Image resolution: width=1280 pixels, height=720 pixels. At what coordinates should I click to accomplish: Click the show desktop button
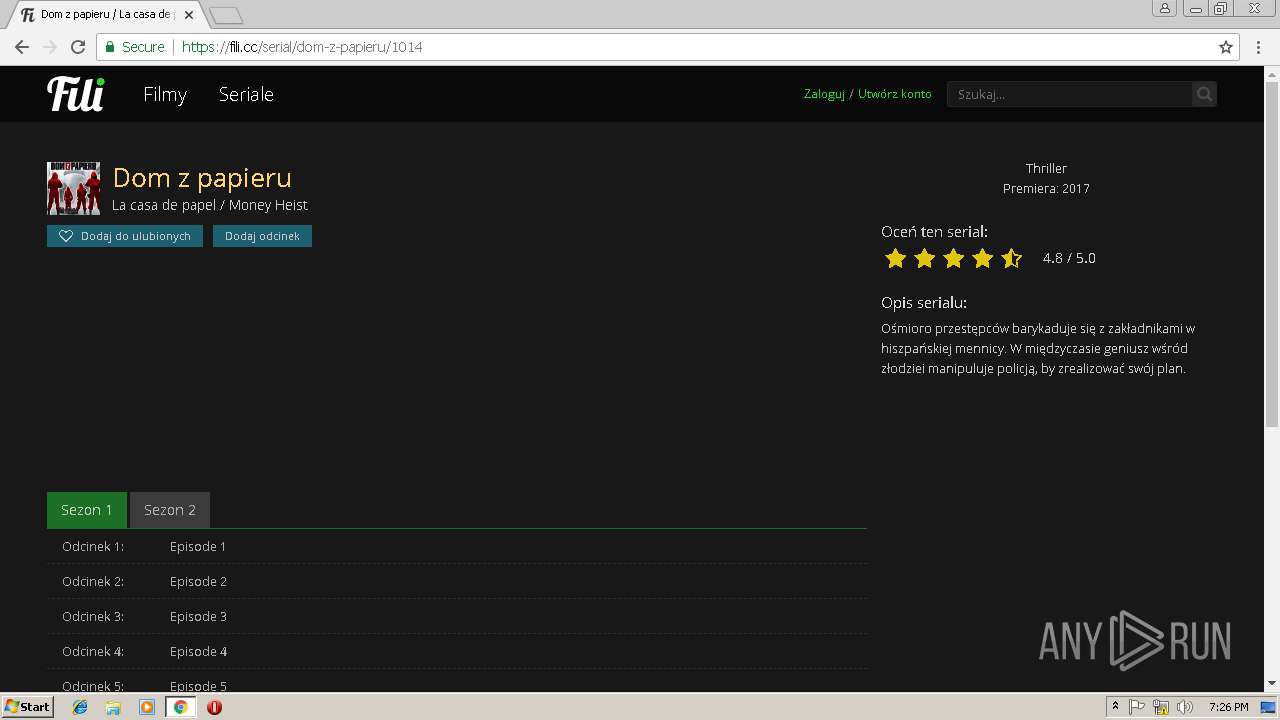point(1269,707)
